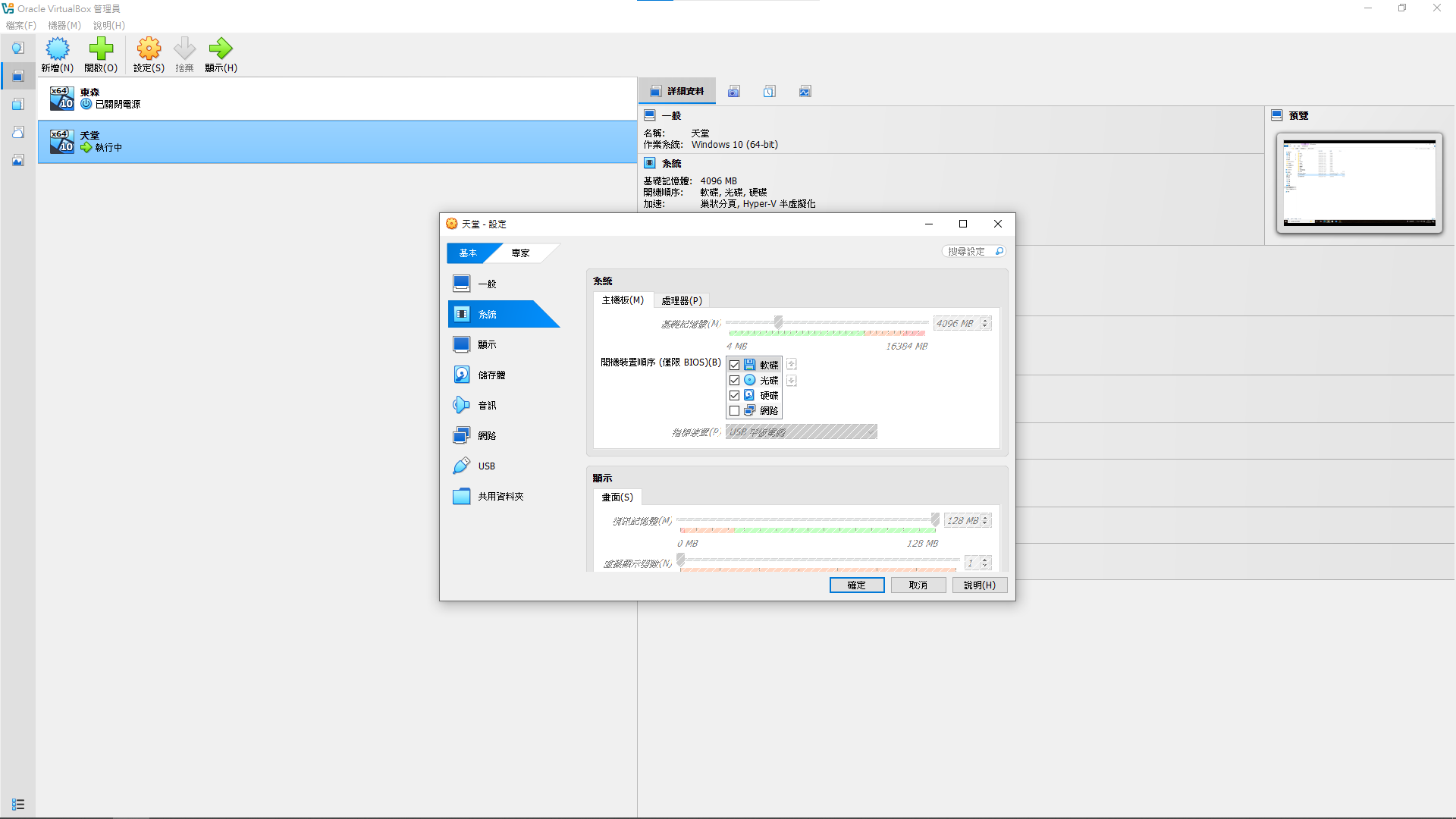The image size is (1456, 819).
Task: Click the move boot device down arrow
Action: pos(791,381)
